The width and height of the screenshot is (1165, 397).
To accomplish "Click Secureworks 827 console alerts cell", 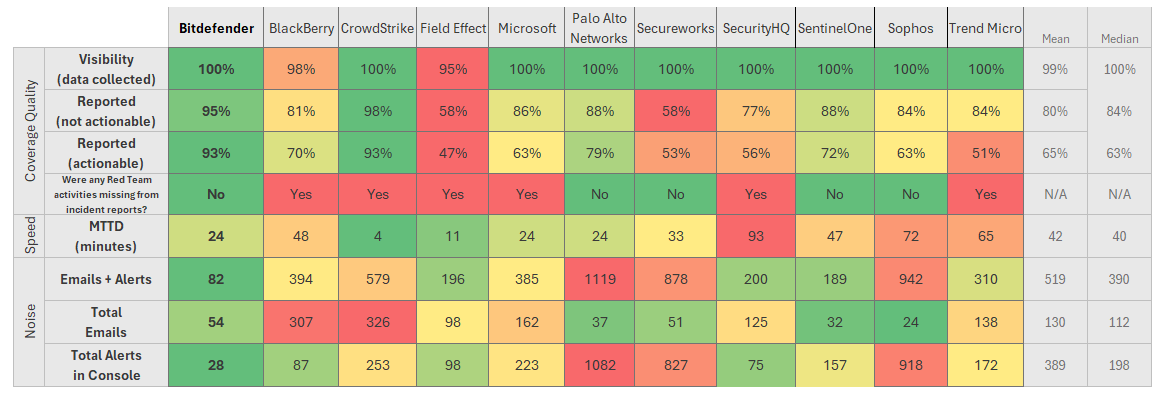I will pyautogui.click(x=677, y=365).
